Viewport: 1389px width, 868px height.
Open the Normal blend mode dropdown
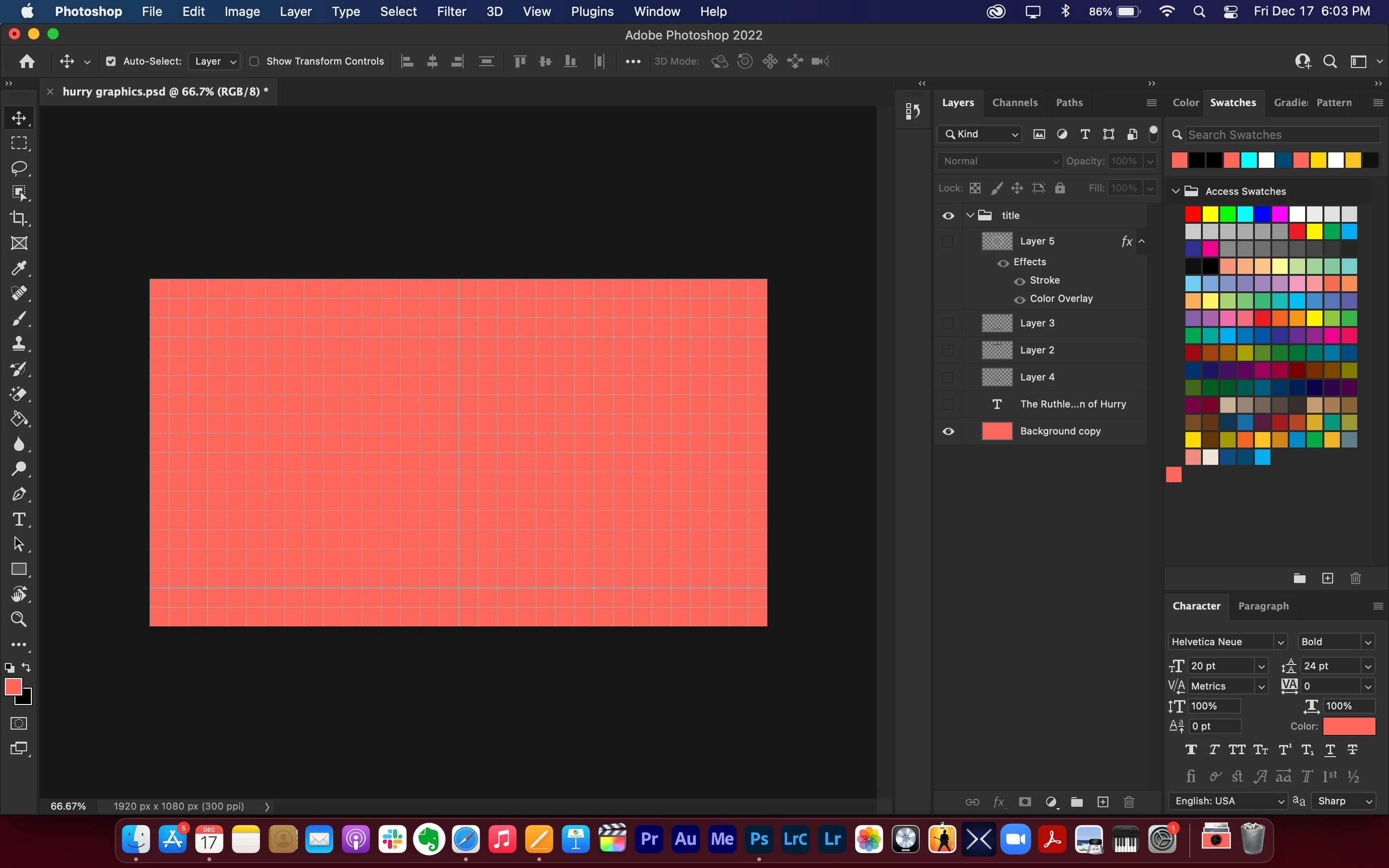tap(999, 162)
